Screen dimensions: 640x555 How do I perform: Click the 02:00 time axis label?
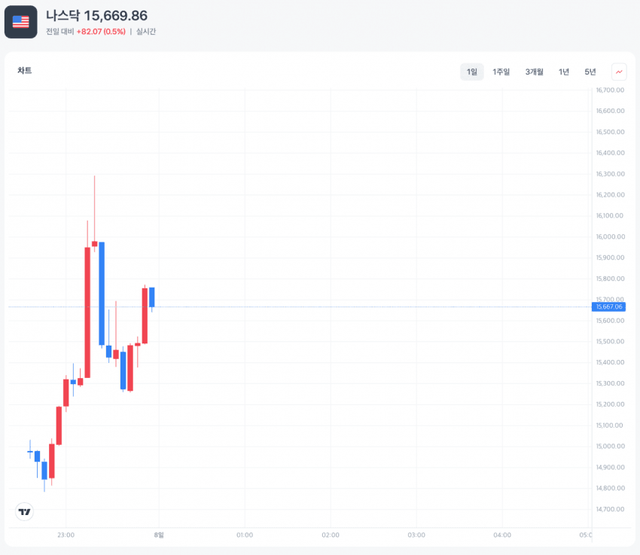click(330, 535)
